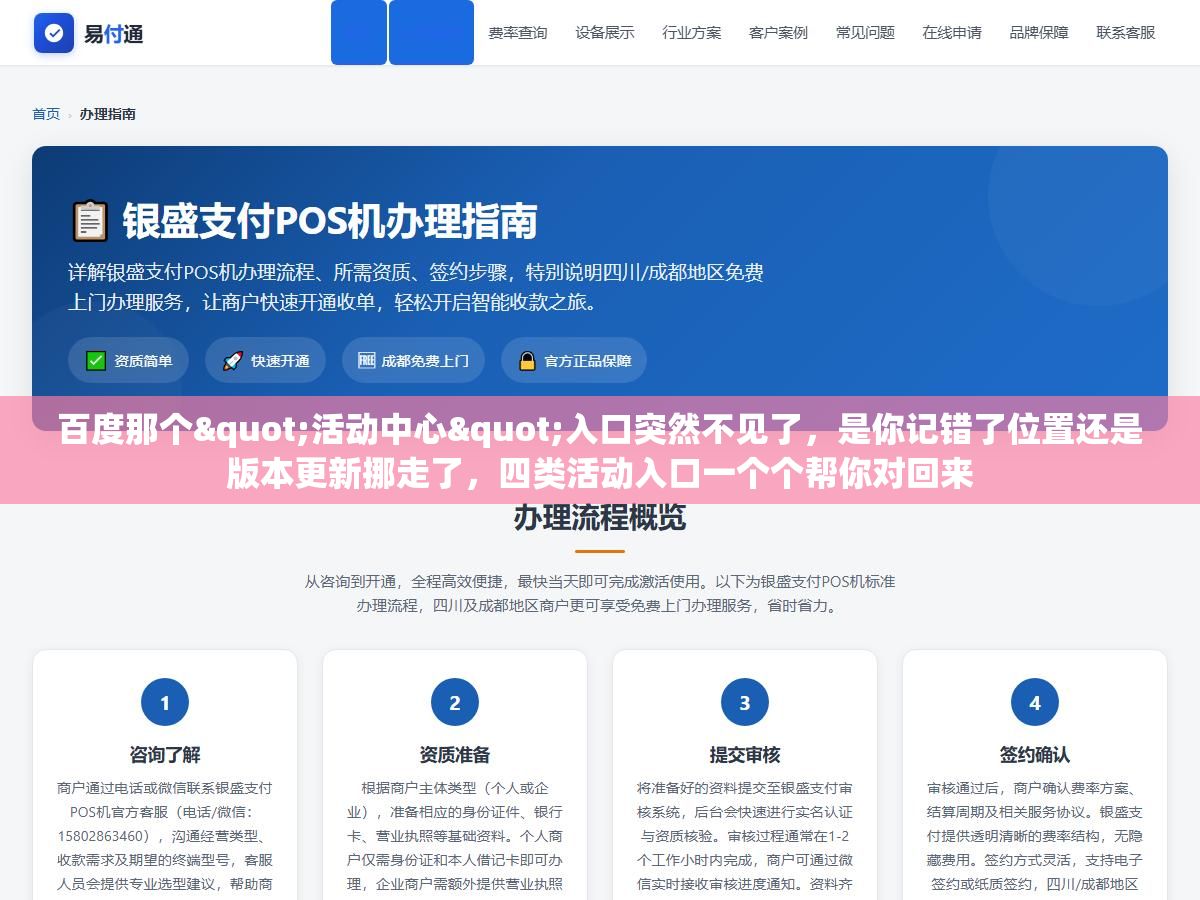Screen dimensions: 1200x900
Task: Open 联系客服 navigation link
Action: (1126, 33)
